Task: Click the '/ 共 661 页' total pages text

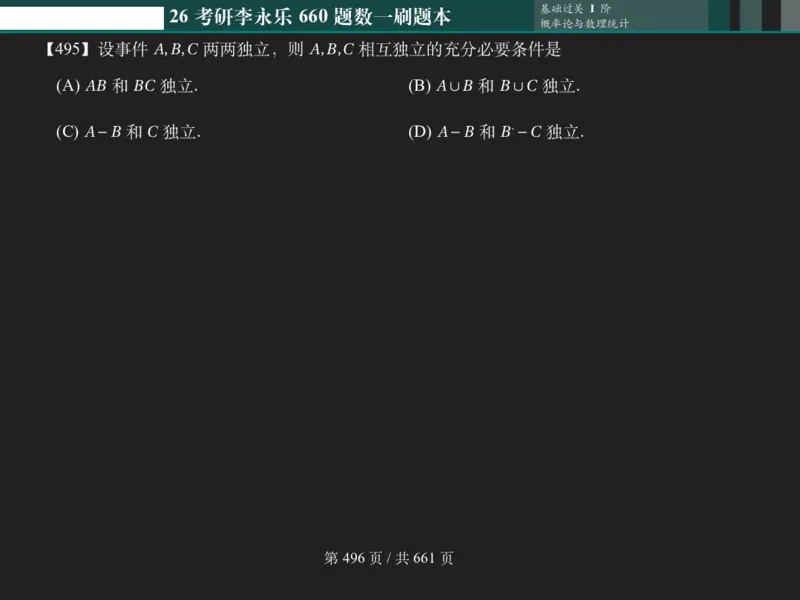Action: pos(420,560)
